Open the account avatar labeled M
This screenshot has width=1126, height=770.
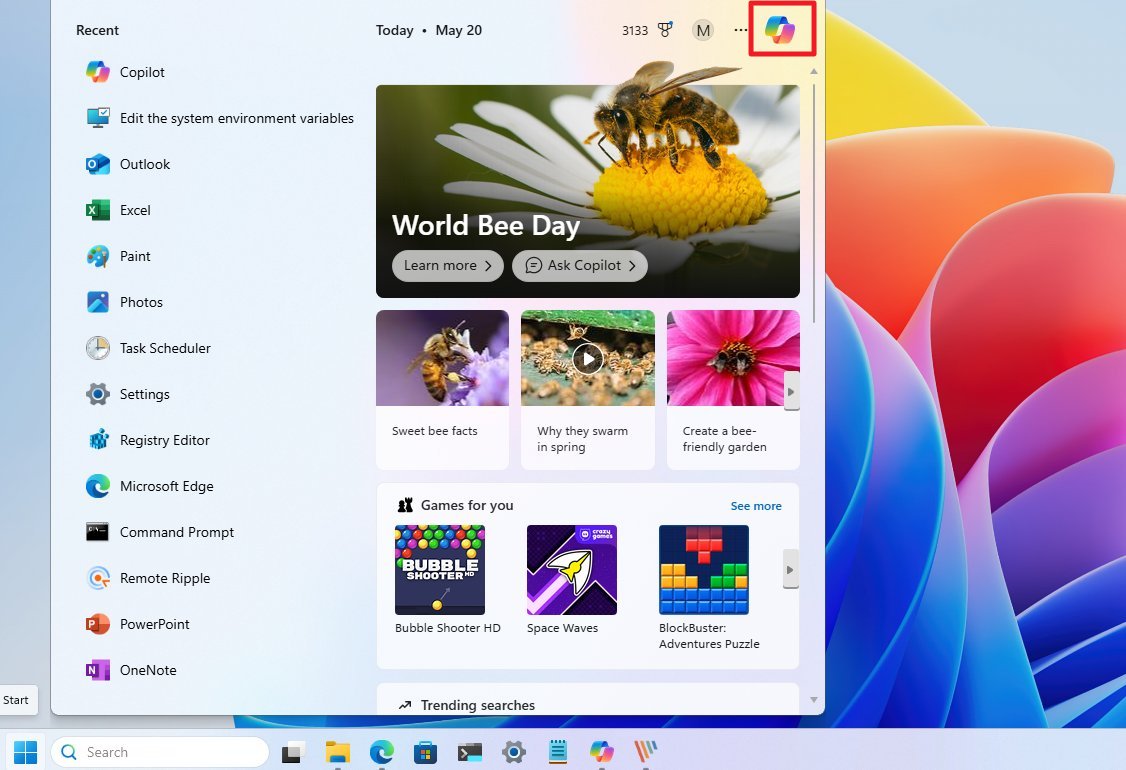click(x=702, y=30)
